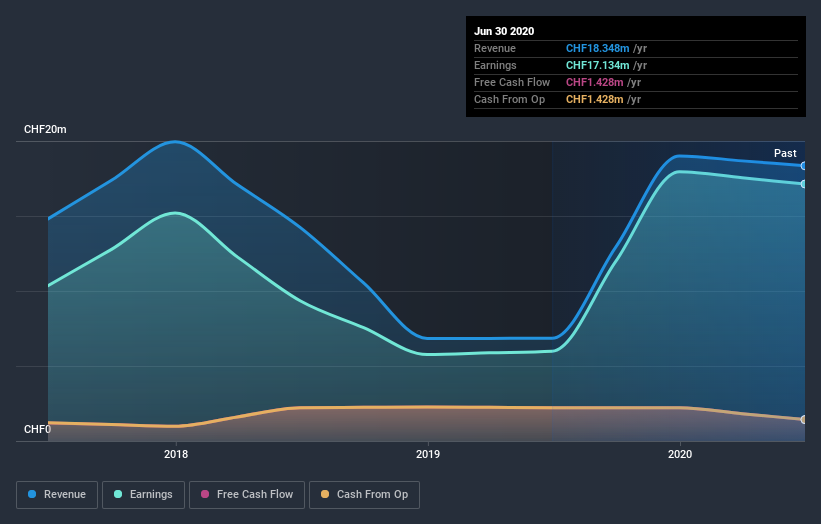This screenshot has height=524, width=821.
Task: Click the Jun 30 2020 tooltip date
Action: (x=504, y=31)
